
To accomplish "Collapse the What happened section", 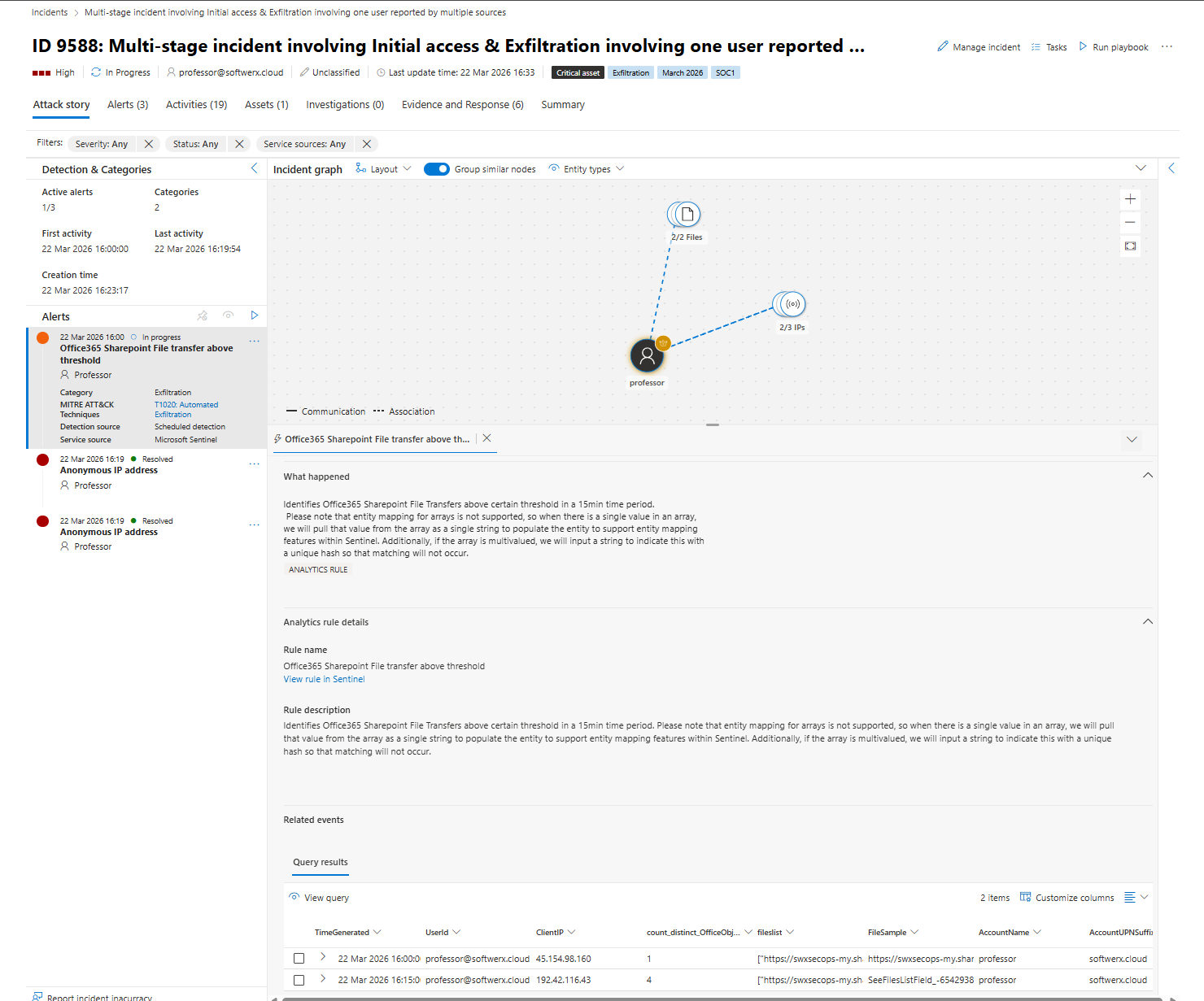I will pyautogui.click(x=1148, y=476).
